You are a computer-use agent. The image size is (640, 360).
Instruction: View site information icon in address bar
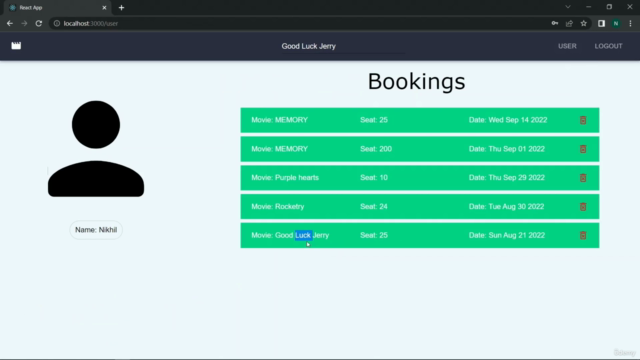[x=57, y=24]
